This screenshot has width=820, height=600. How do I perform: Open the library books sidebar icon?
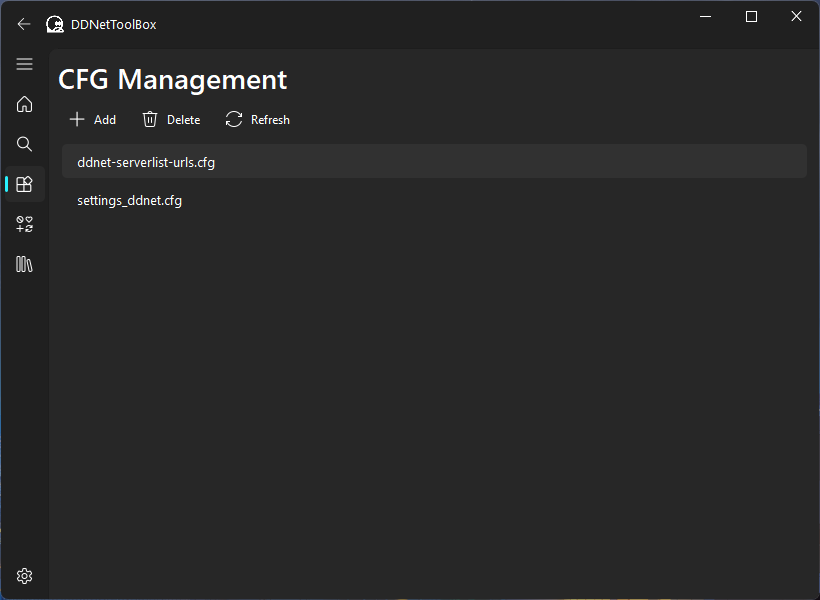[25, 264]
